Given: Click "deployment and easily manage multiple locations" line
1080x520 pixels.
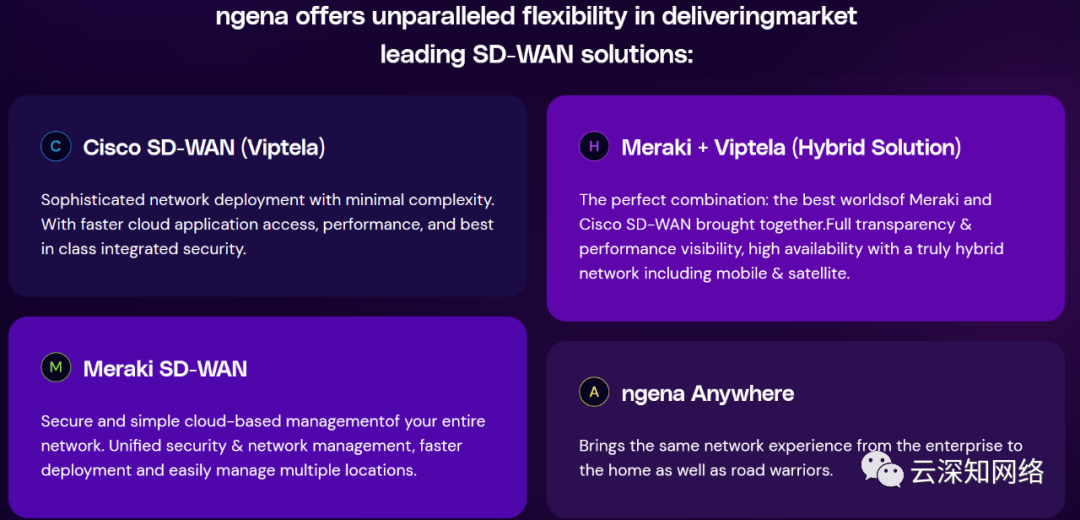Looking at the screenshot, I should pos(229,470).
